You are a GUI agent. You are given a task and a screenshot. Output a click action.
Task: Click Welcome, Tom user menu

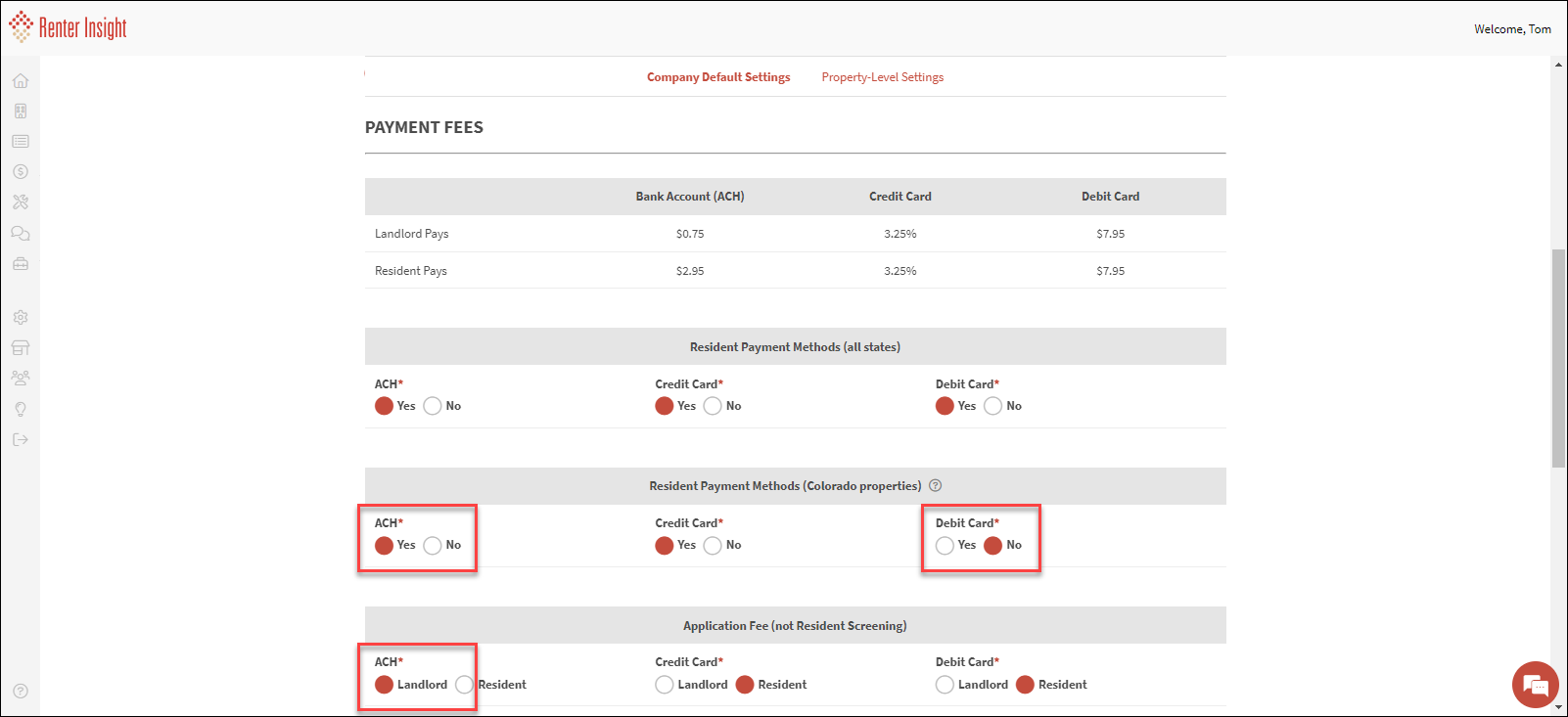pos(1512,29)
